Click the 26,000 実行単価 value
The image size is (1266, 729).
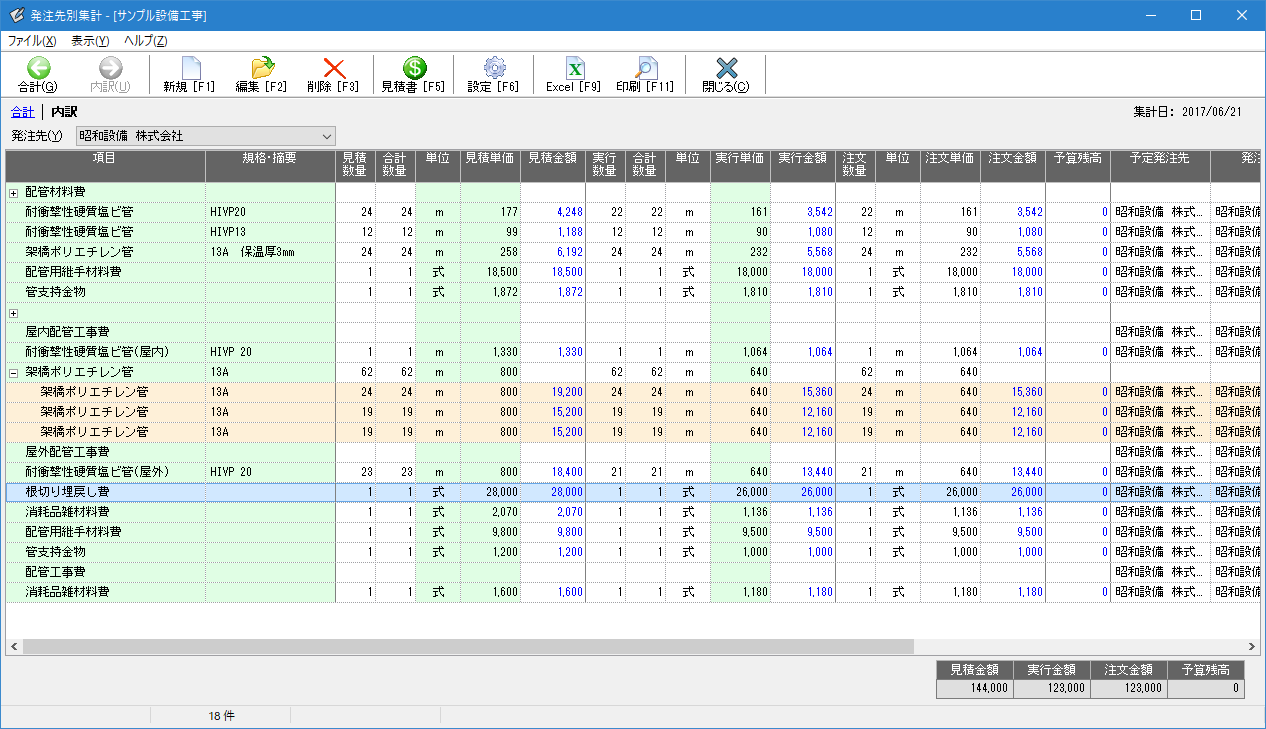point(750,492)
